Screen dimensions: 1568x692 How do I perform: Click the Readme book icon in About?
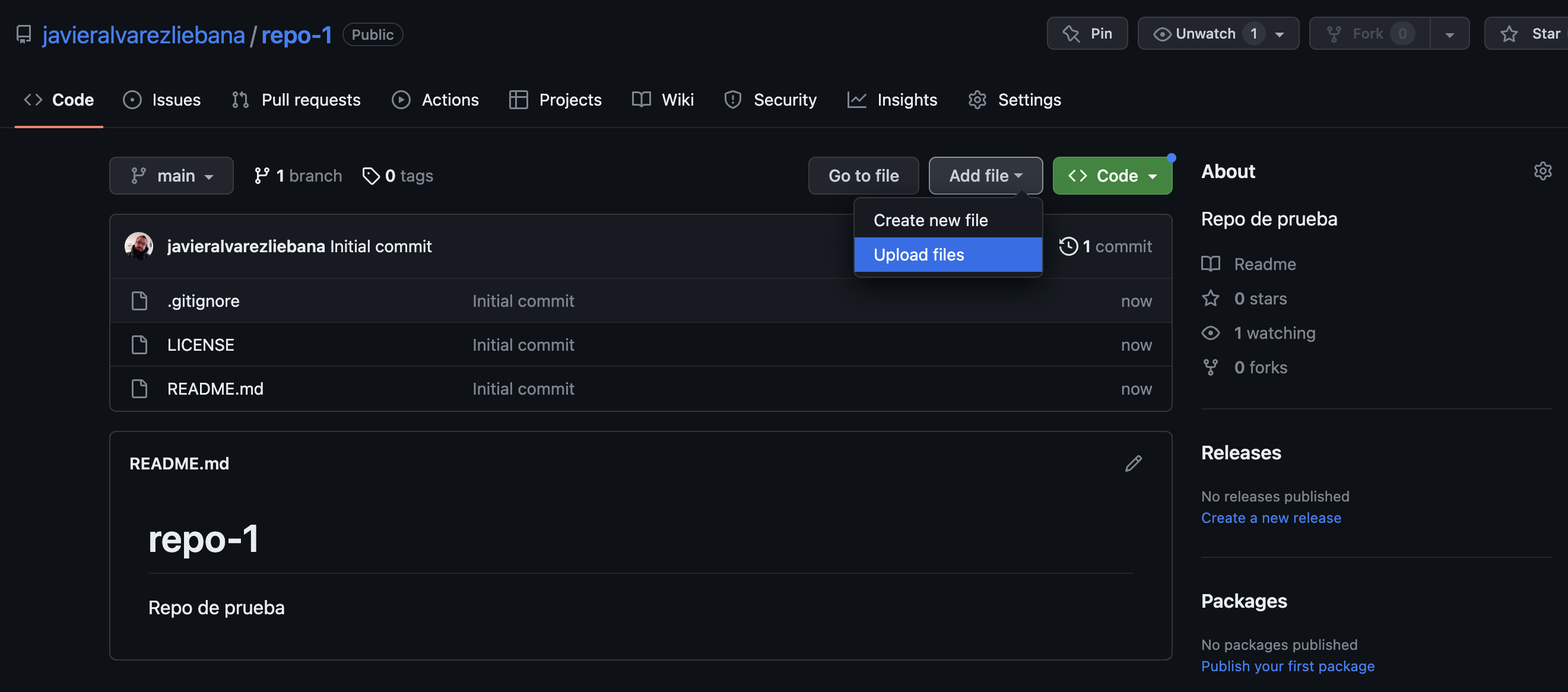pos(1210,264)
